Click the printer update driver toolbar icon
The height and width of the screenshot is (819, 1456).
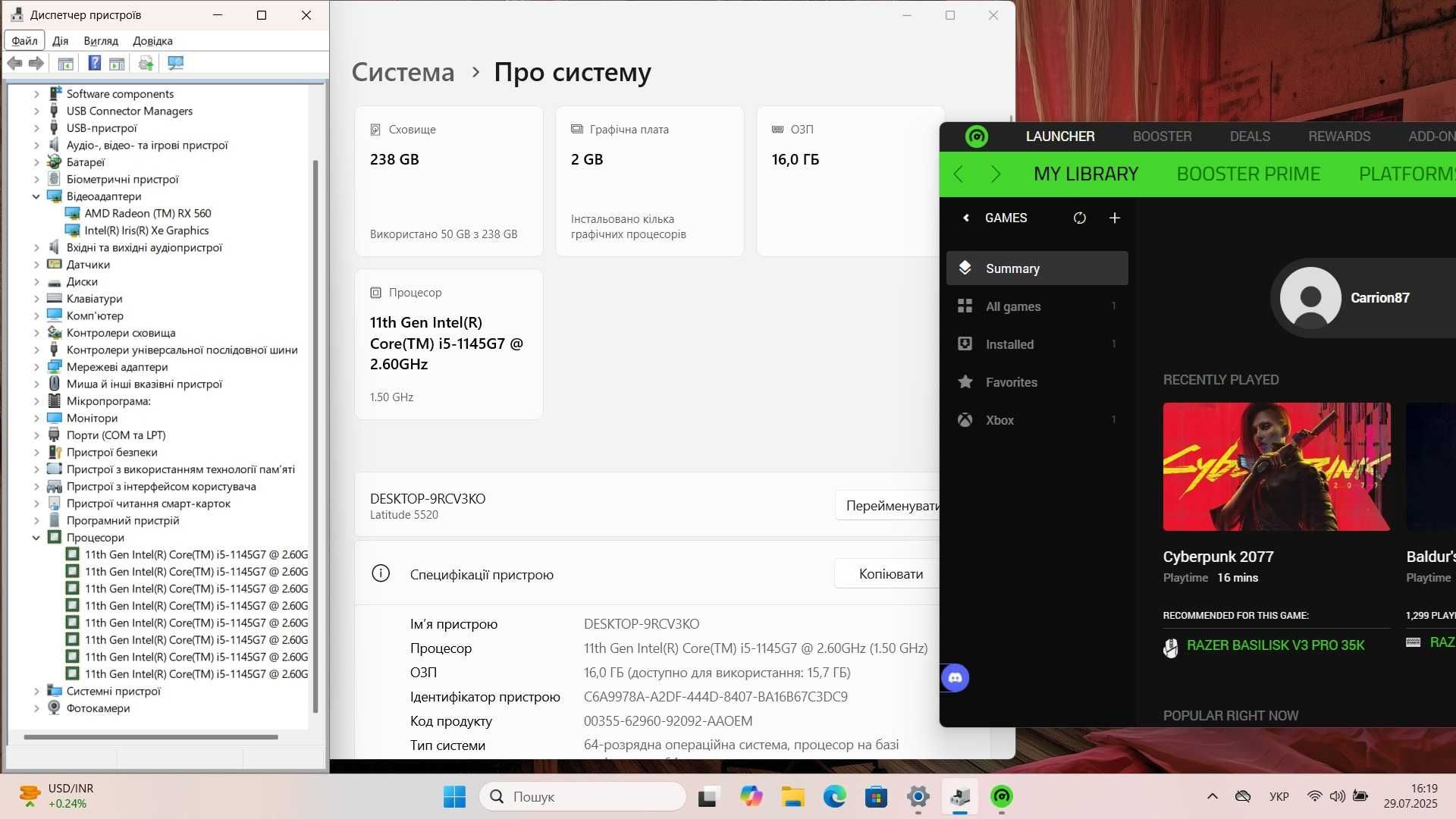click(146, 63)
